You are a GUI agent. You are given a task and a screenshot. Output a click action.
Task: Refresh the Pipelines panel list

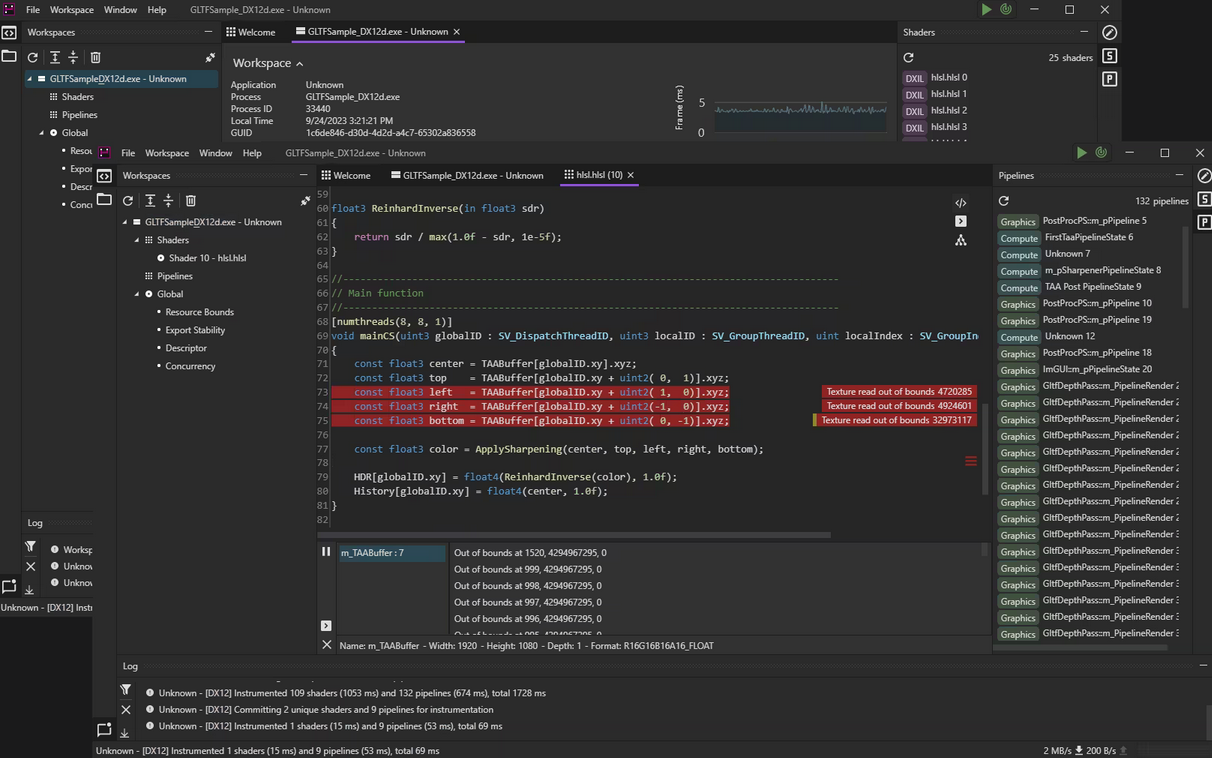pos(1004,201)
